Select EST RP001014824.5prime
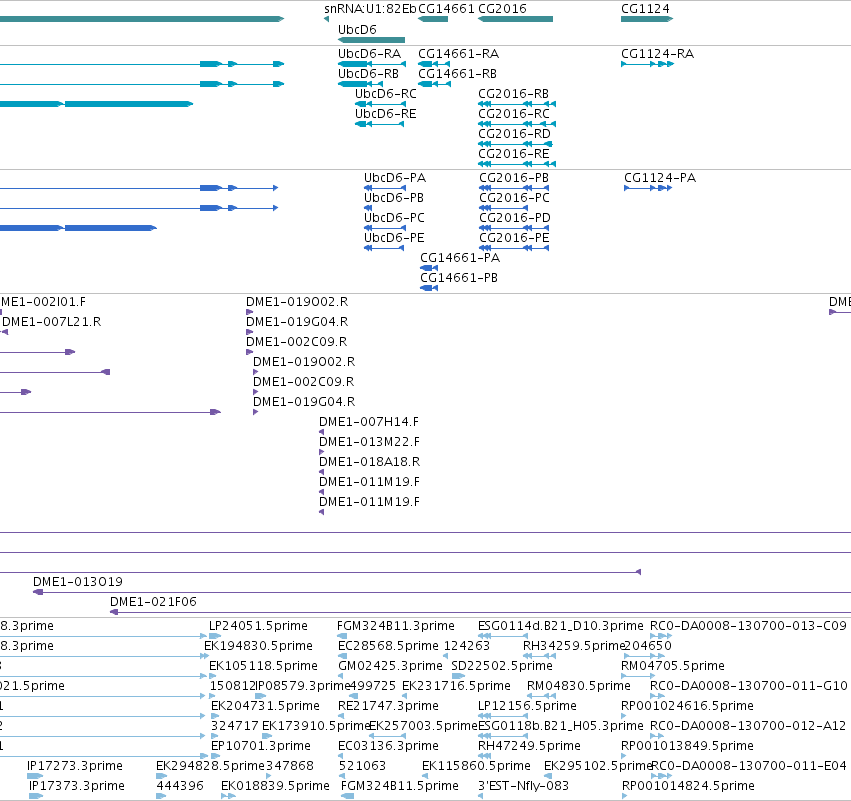The width and height of the screenshot is (851, 801). tap(624, 796)
